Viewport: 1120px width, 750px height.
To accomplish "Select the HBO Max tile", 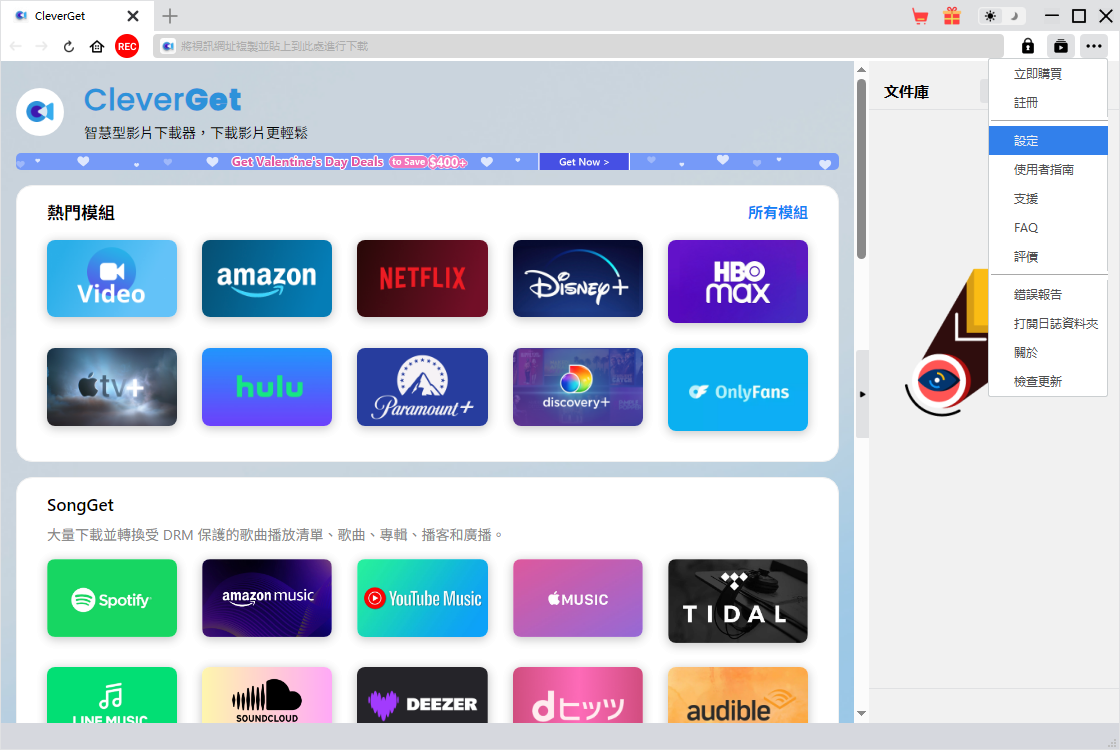I will tap(738, 281).
